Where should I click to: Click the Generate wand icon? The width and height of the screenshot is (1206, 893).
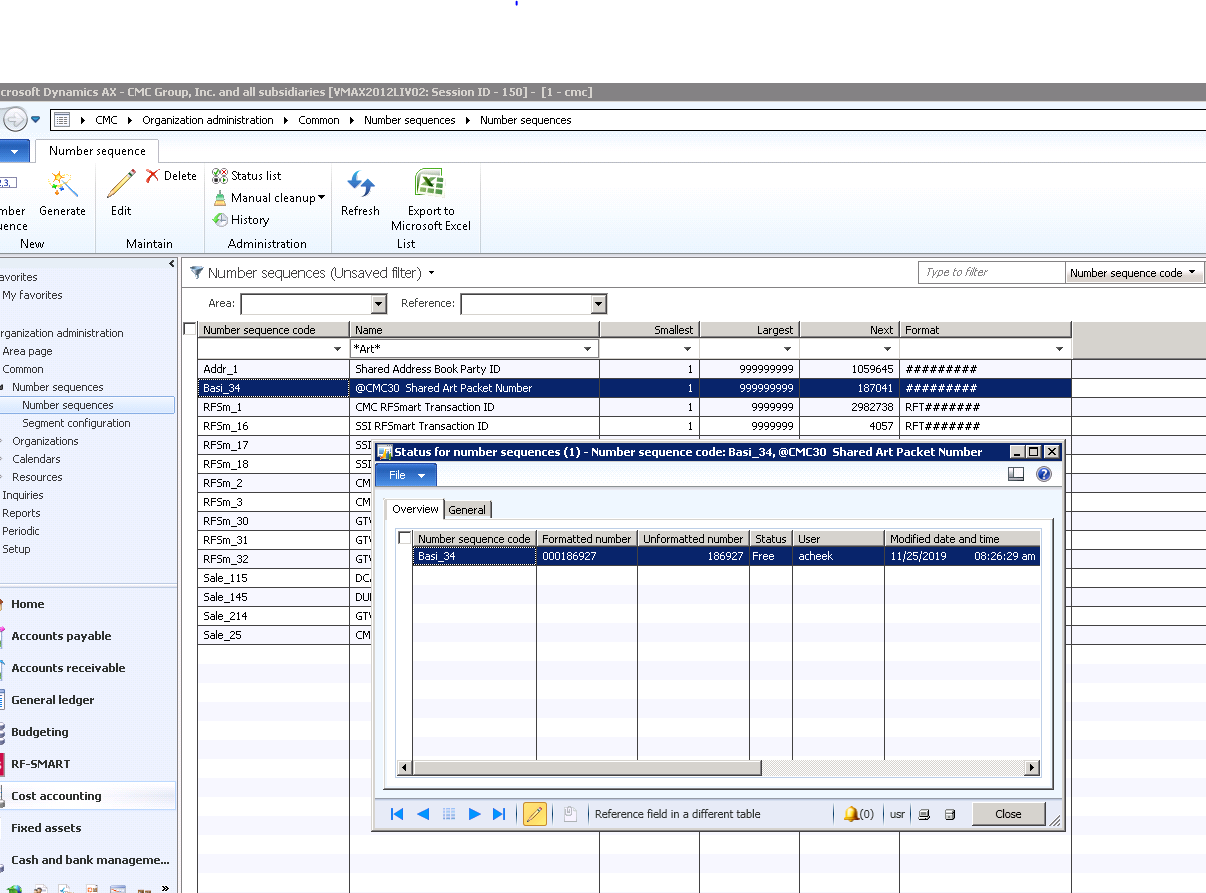pyautogui.click(x=62, y=185)
